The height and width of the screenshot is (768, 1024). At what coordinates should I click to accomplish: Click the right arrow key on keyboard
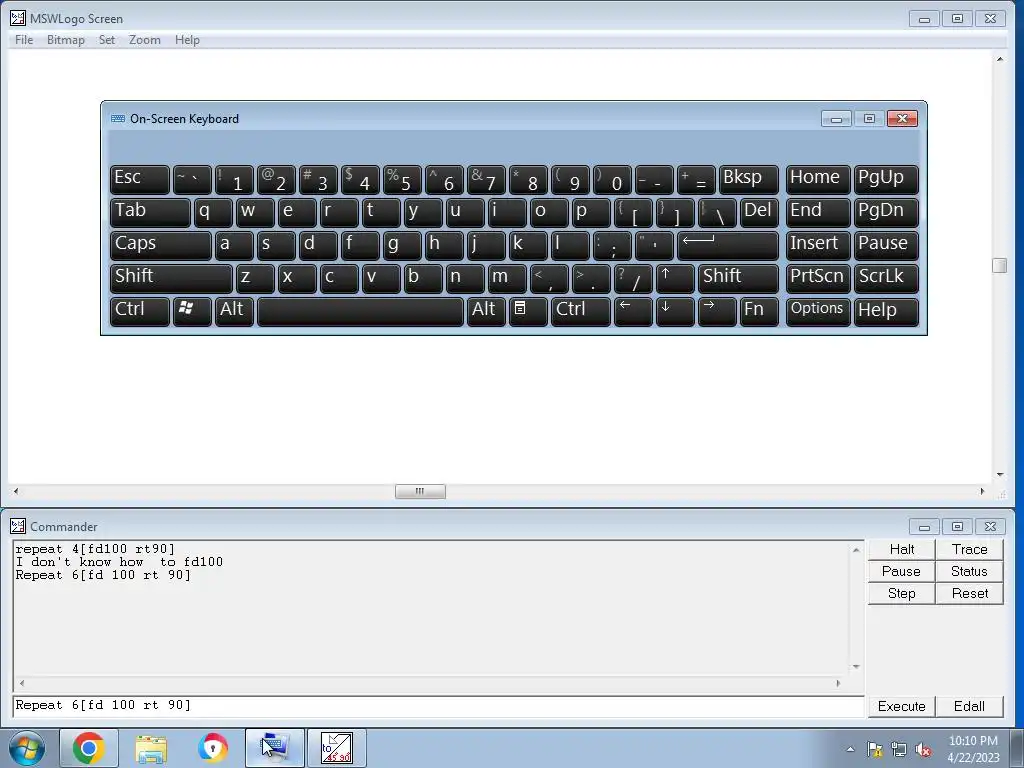point(717,311)
